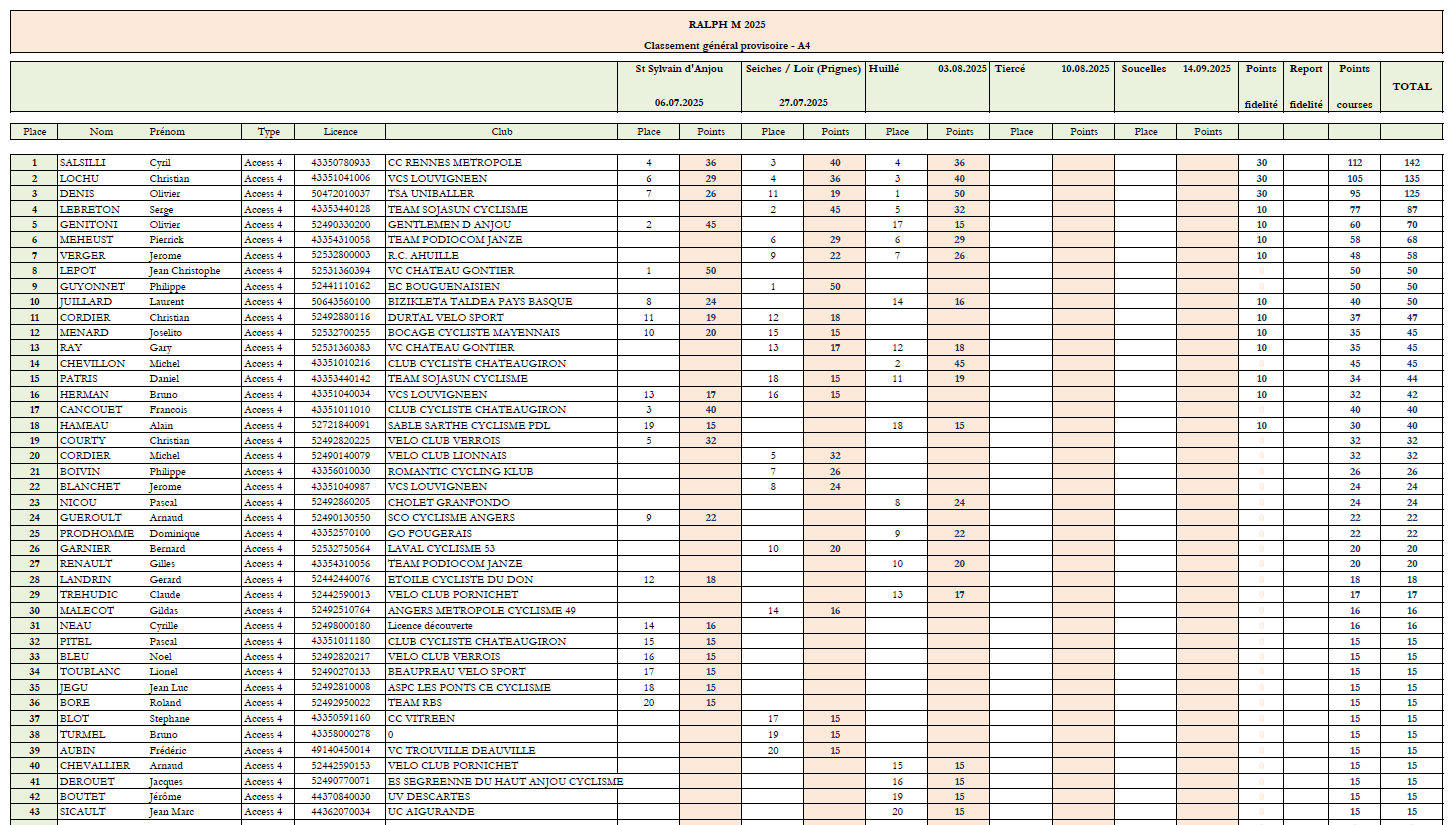Select the SALSILLI name cell
This screenshot has width=1455, height=825.
pyautogui.click(x=83, y=163)
